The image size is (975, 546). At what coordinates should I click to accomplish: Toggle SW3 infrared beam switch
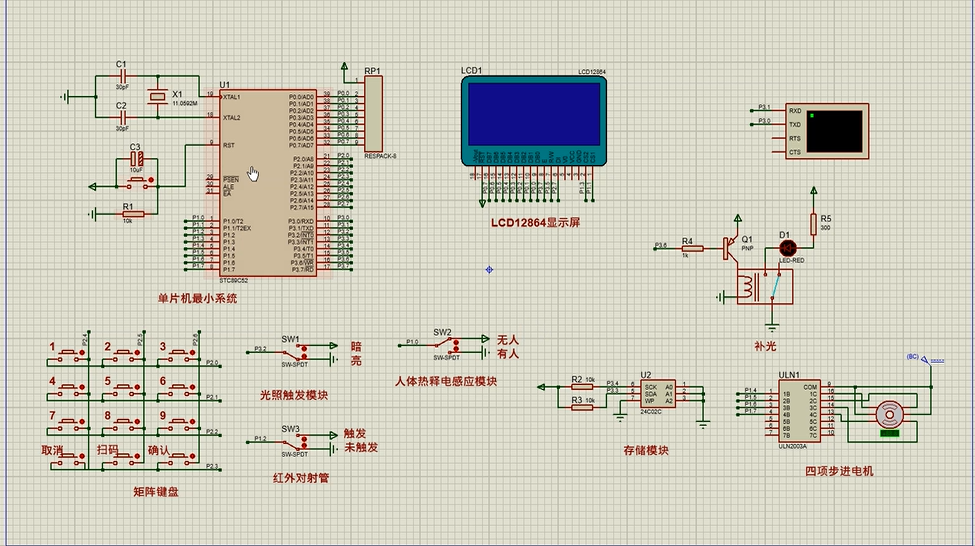[x=297, y=441]
